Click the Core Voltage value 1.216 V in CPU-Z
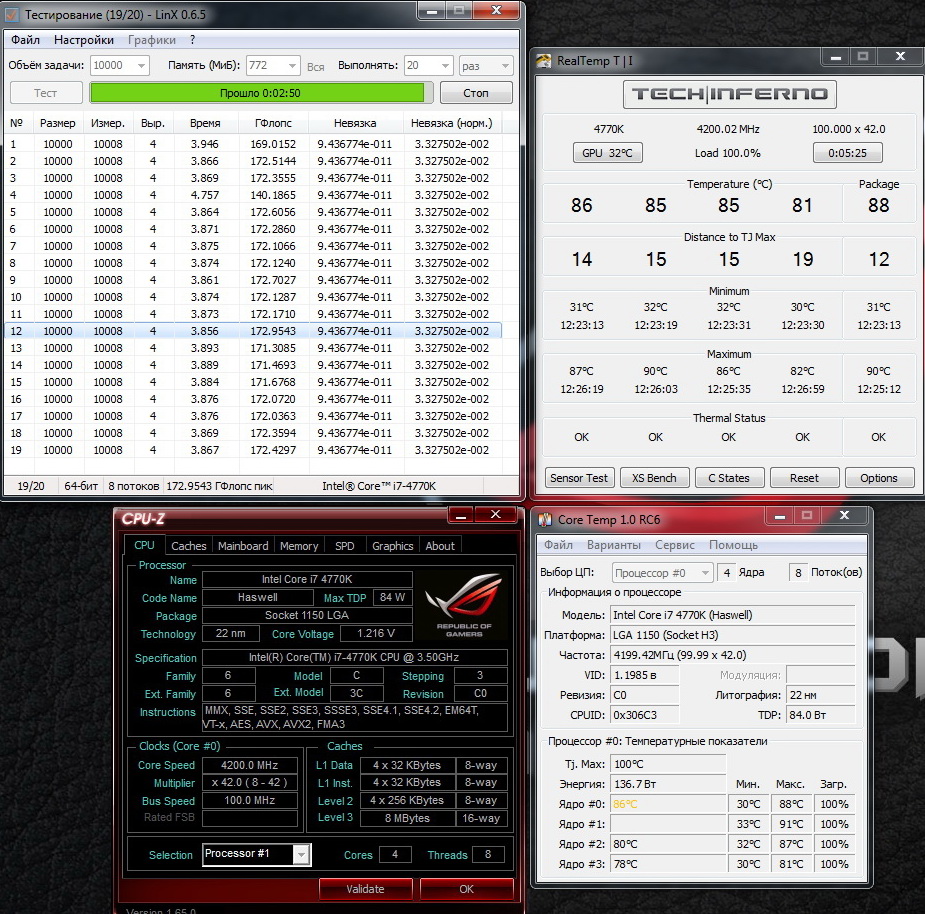This screenshot has width=925, height=914. tap(376, 633)
